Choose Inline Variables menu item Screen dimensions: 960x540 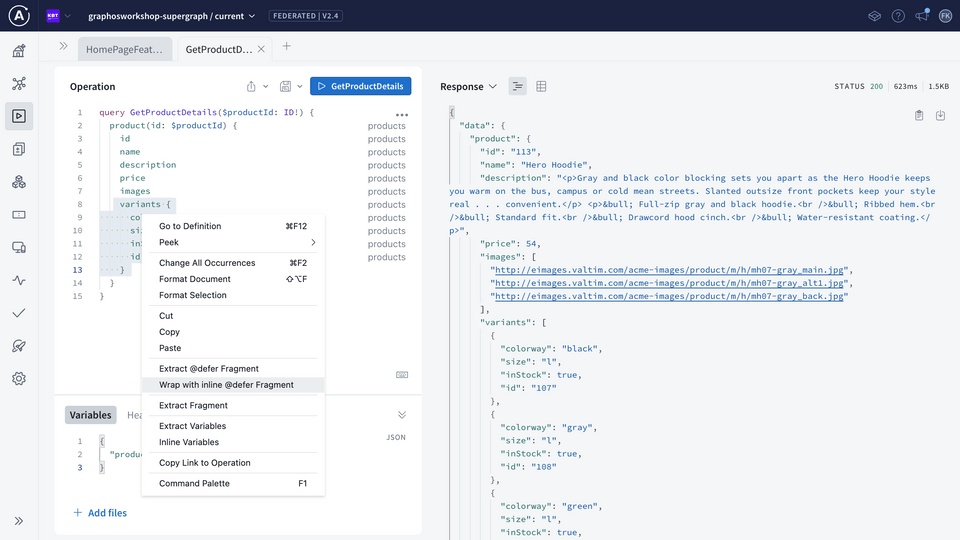[x=233, y=442]
